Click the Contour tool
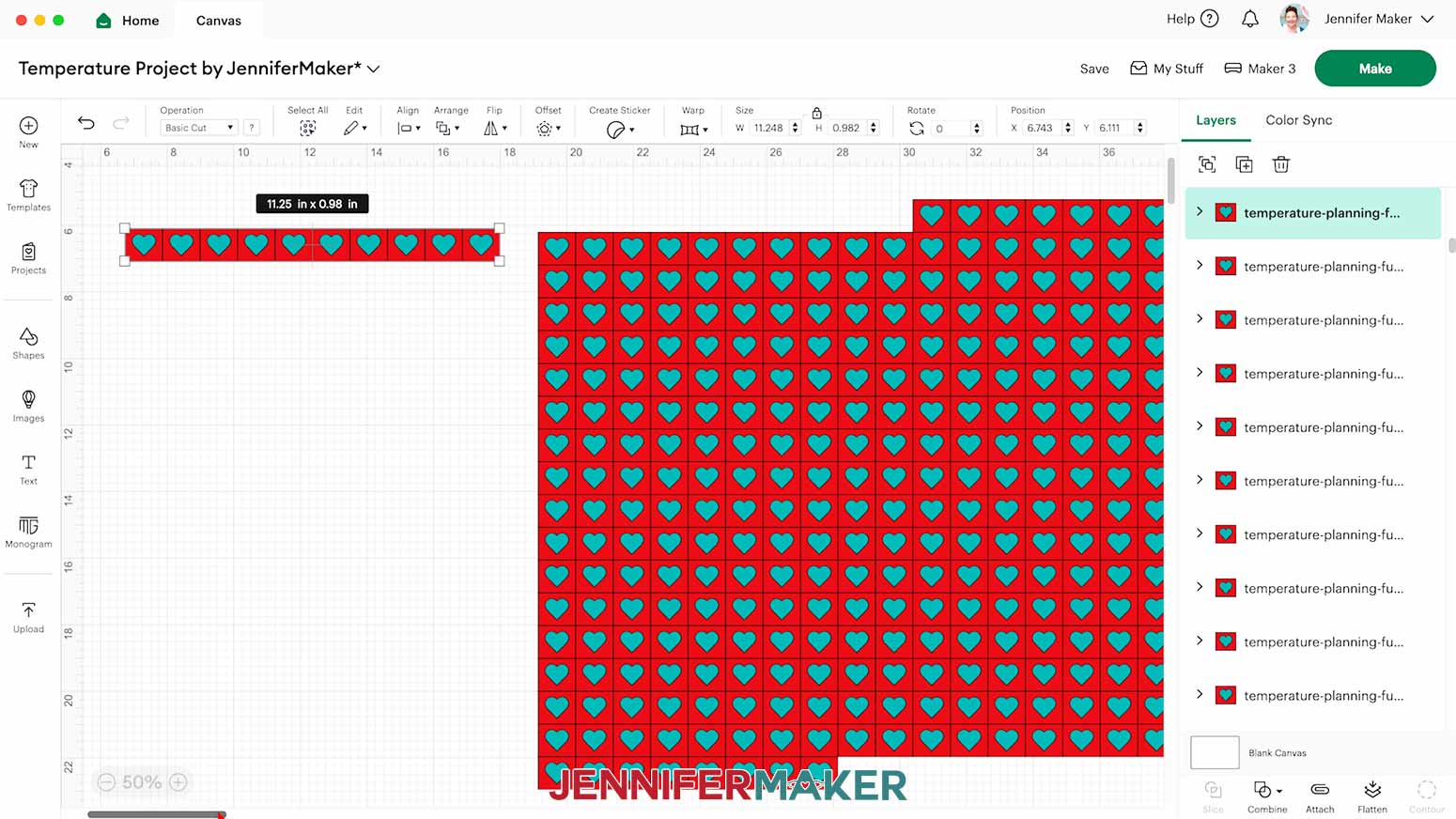1456x819 pixels. pos(1426,796)
